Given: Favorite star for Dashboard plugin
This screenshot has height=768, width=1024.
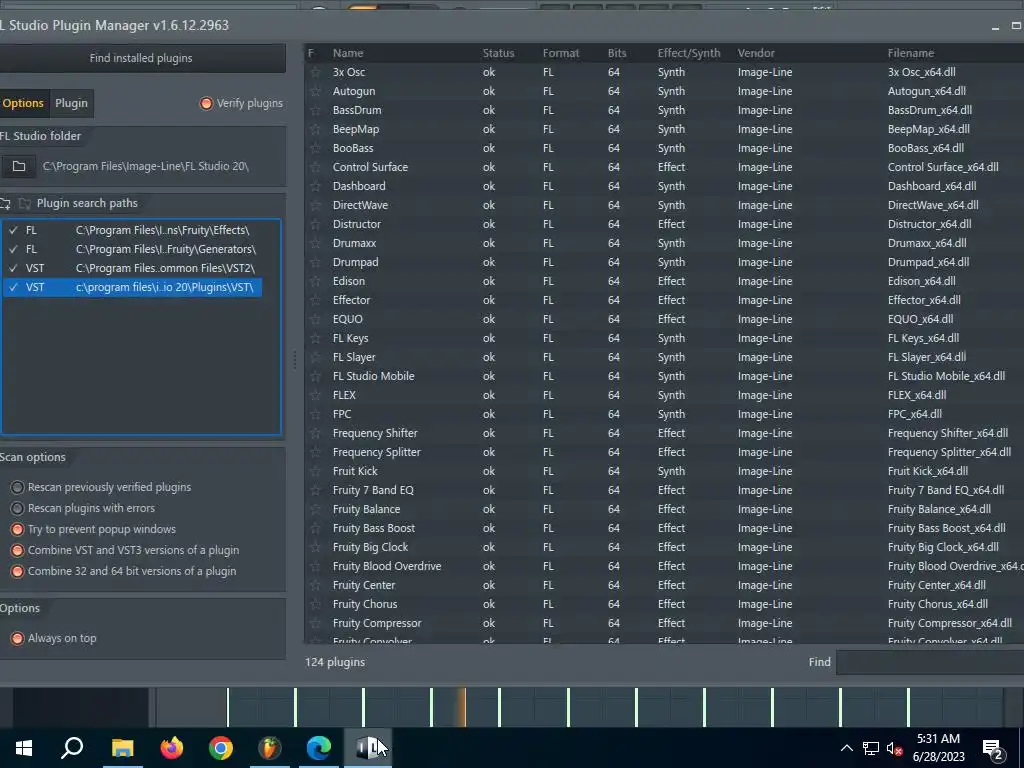Looking at the screenshot, I should (x=315, y=186).
